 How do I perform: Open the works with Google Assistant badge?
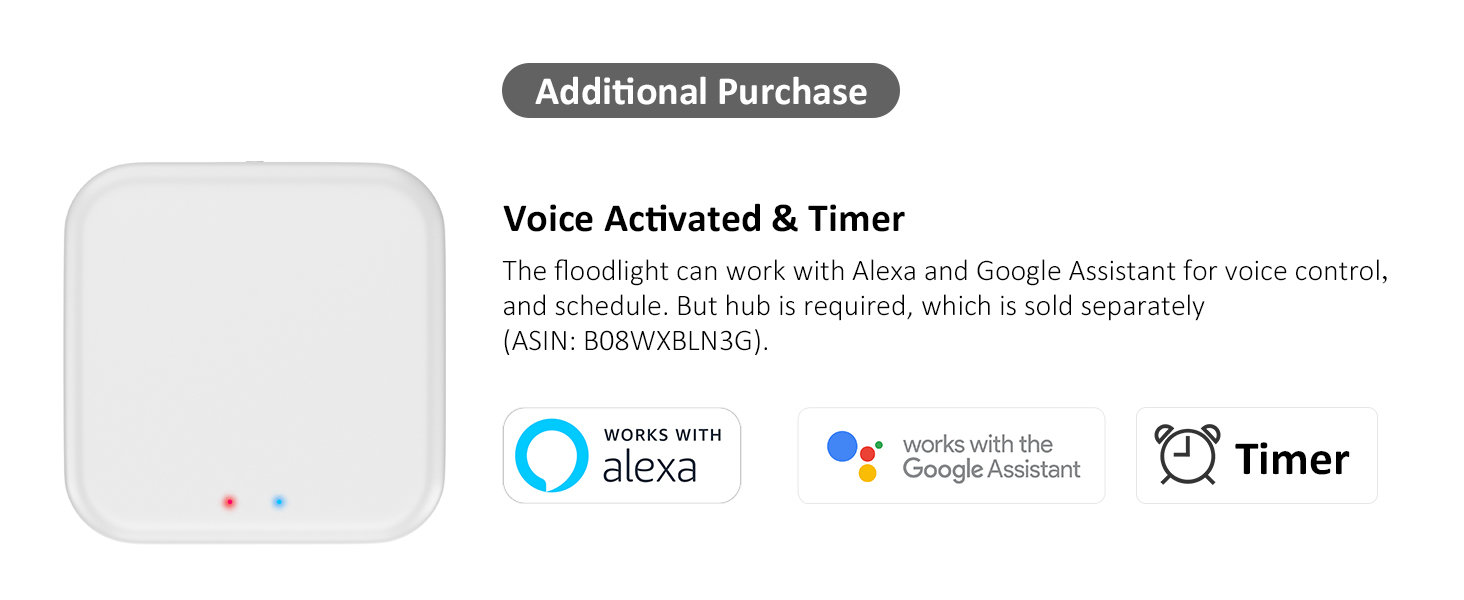951,455
